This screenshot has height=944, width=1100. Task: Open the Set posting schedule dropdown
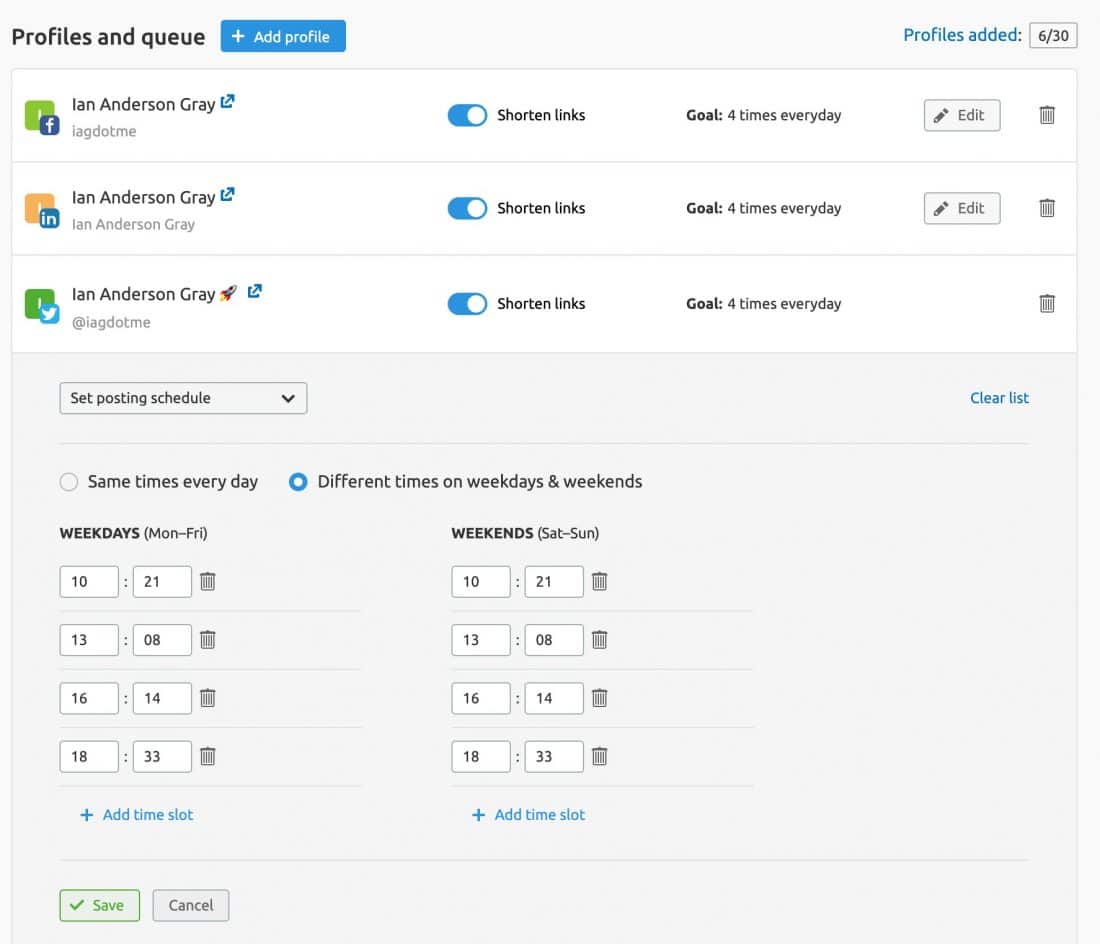coord(183,398)
